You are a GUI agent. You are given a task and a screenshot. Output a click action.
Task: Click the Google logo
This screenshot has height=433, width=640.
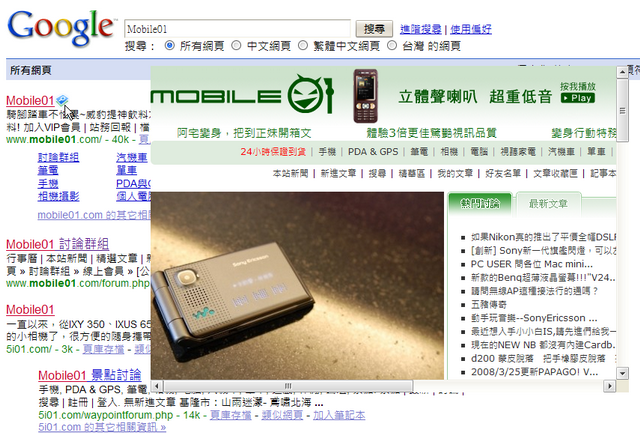pos(61,27)
